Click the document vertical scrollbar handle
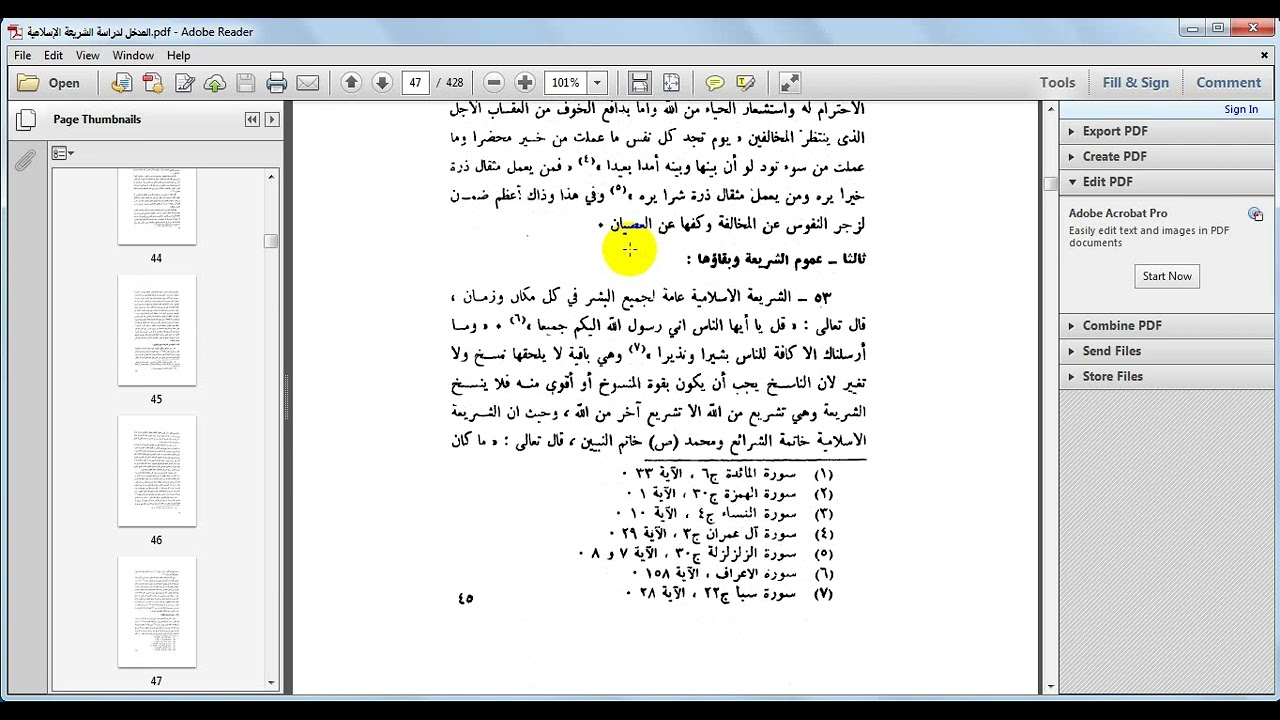The height and width of the screenshot is (720, 1280). click(x=1050, y=184)
